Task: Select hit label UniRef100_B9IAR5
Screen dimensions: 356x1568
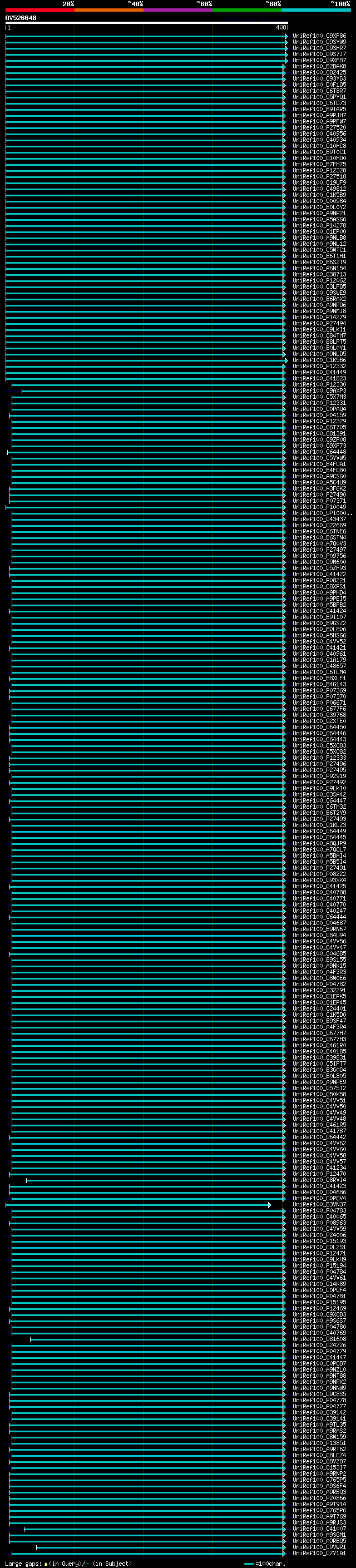Action: [x=319, y=109]
